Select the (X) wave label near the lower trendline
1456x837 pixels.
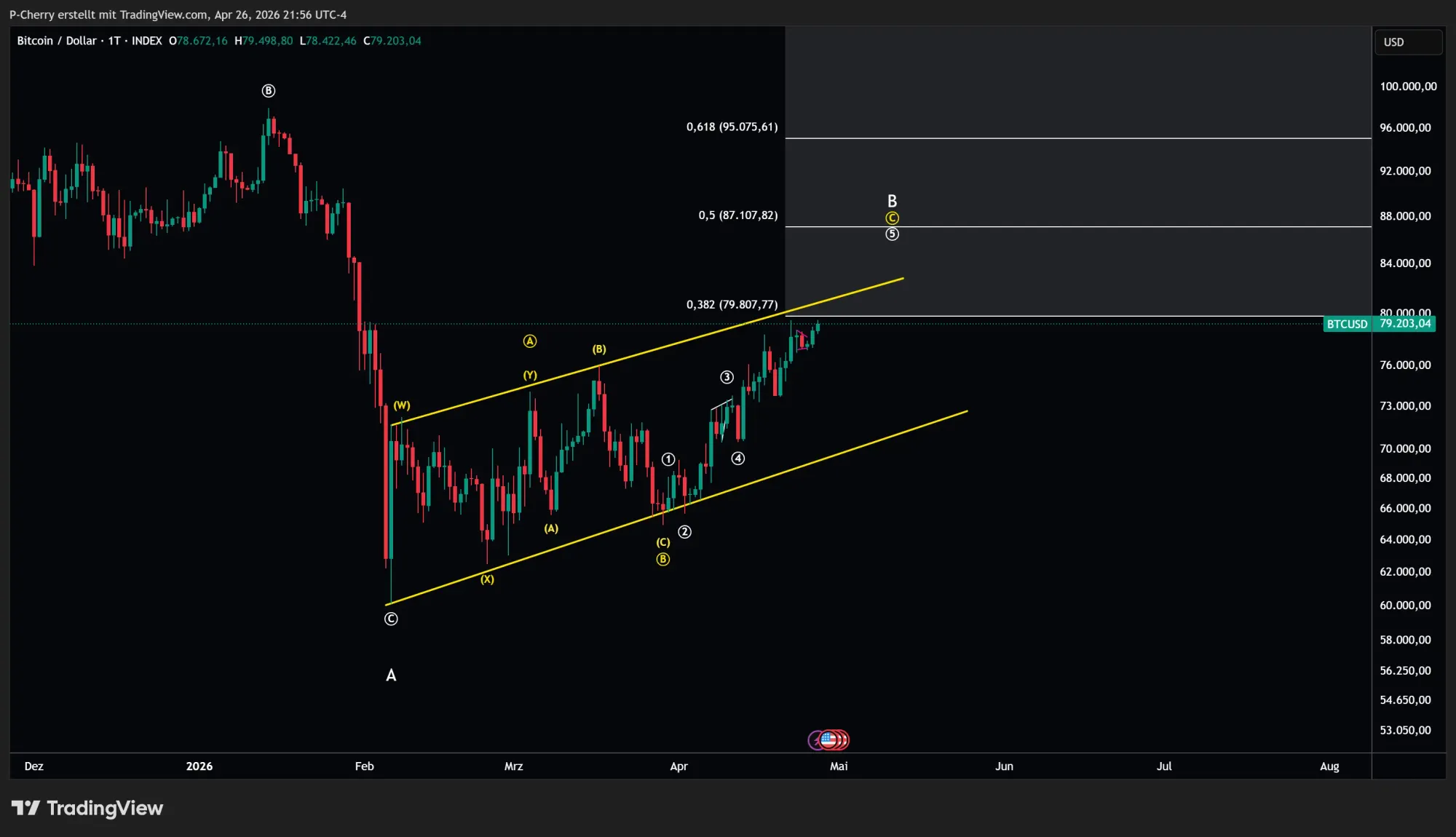coord(486,579)
